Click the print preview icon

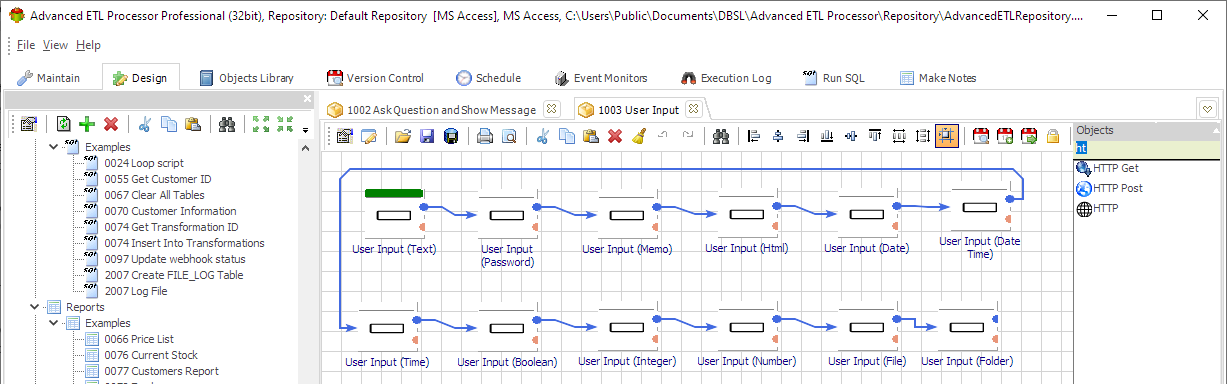point(509,137)
